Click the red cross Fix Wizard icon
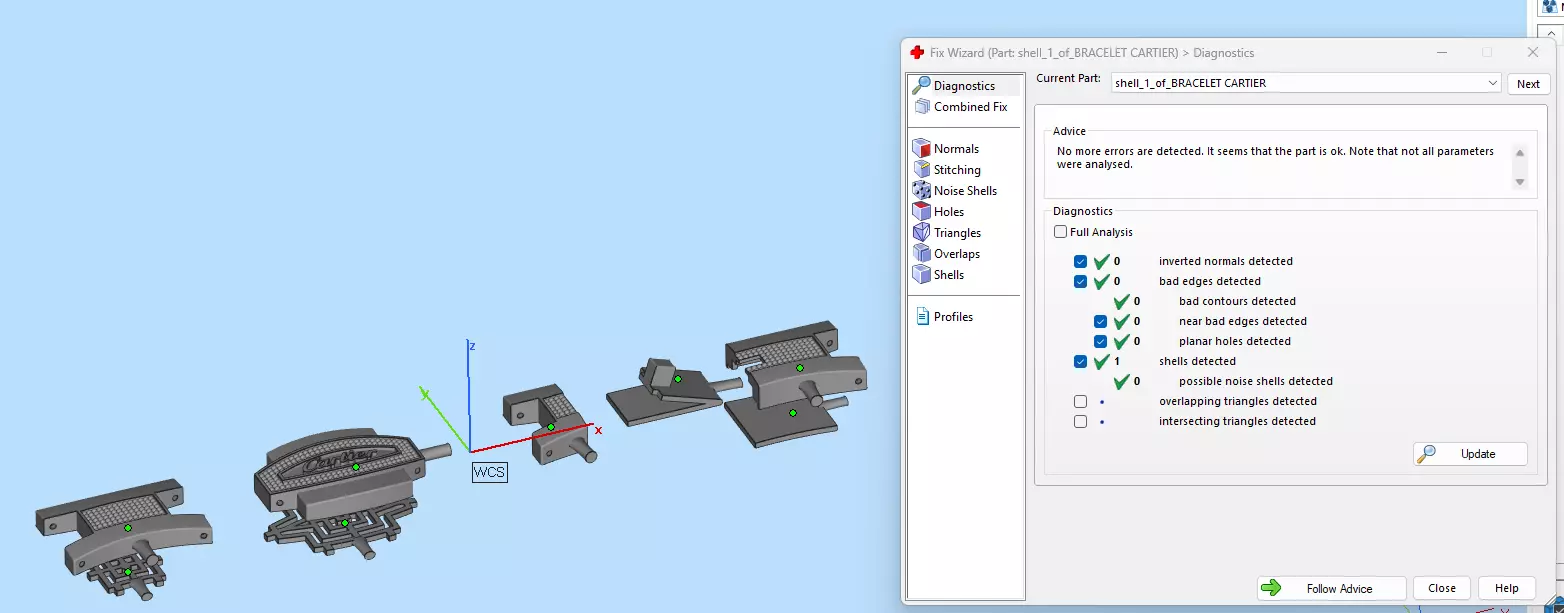The image size is (1564, 613). [917, 53]
